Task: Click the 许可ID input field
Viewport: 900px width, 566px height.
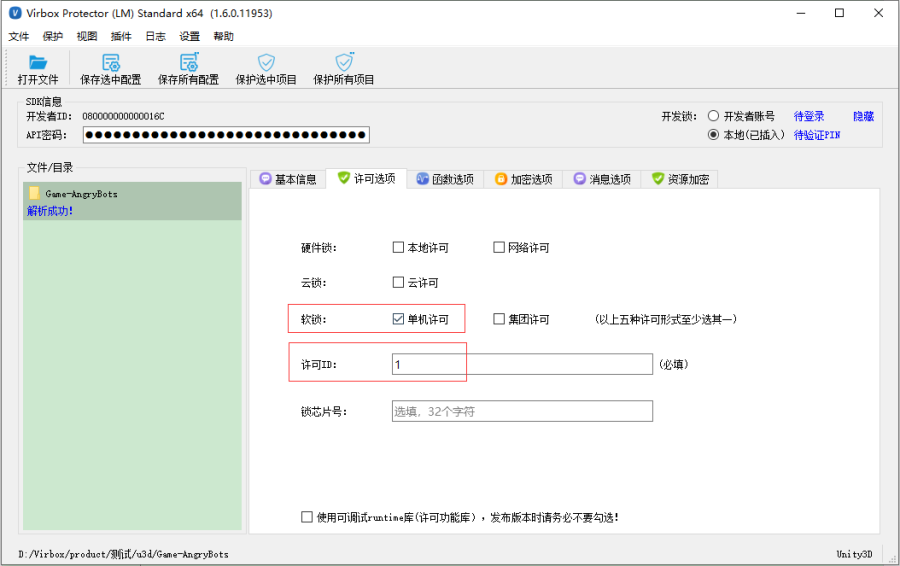Action: pyautogui.click(x=522, y=364)
